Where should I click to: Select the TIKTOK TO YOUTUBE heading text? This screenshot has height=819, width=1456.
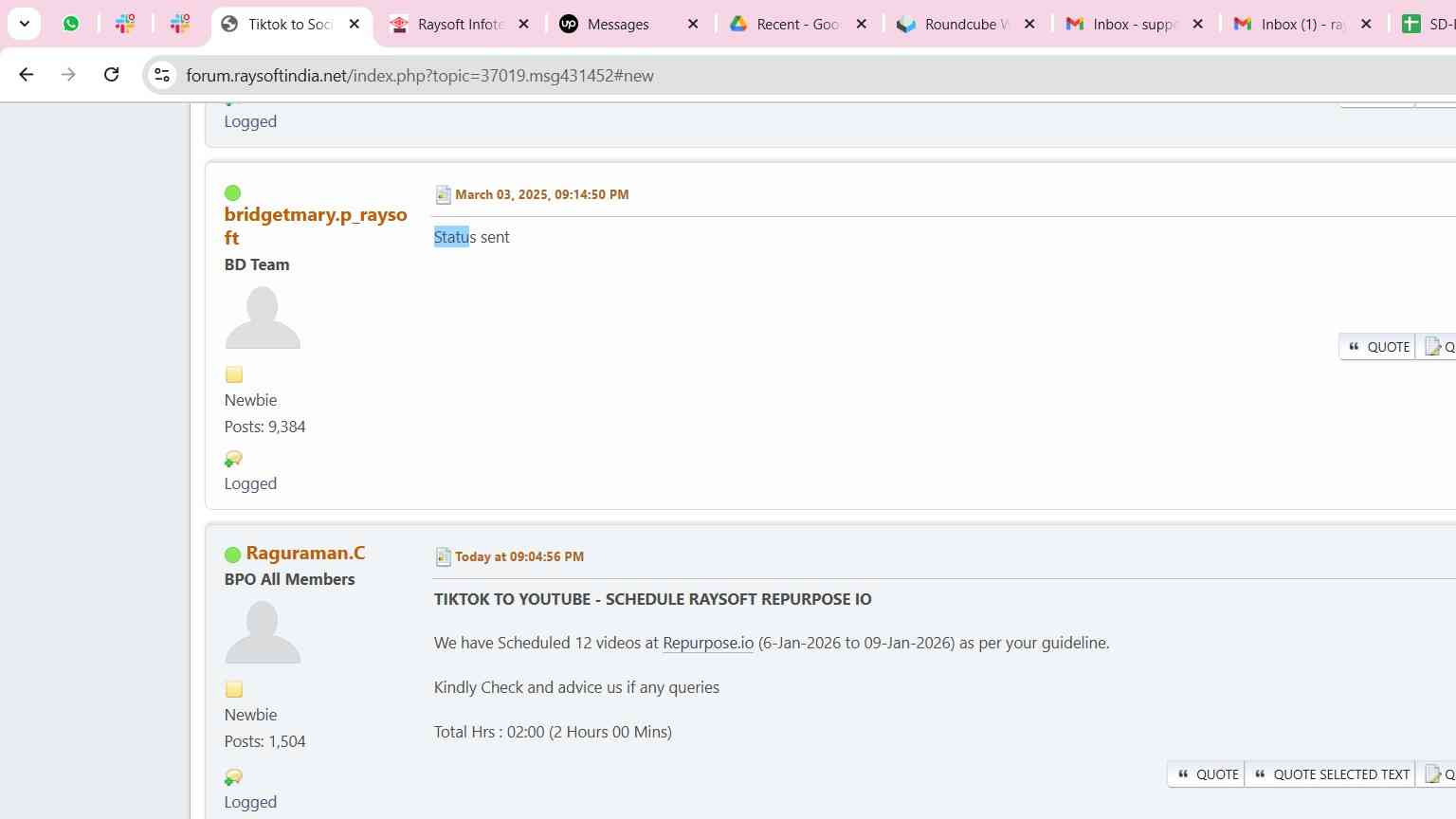[653, 599]
